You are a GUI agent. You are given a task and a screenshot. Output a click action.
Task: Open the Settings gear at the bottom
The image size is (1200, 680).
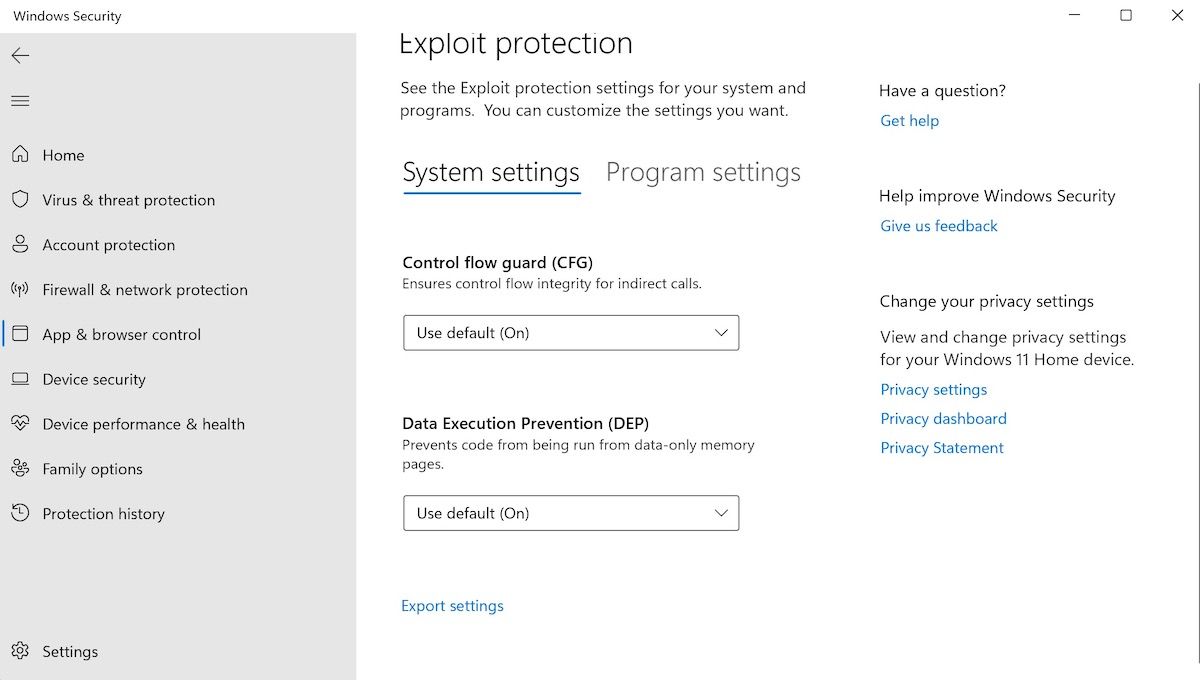click(20, 651)
